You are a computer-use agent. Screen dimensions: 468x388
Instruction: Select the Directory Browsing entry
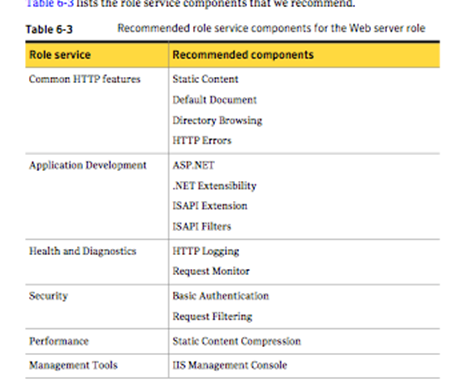(x=217, y=120)
